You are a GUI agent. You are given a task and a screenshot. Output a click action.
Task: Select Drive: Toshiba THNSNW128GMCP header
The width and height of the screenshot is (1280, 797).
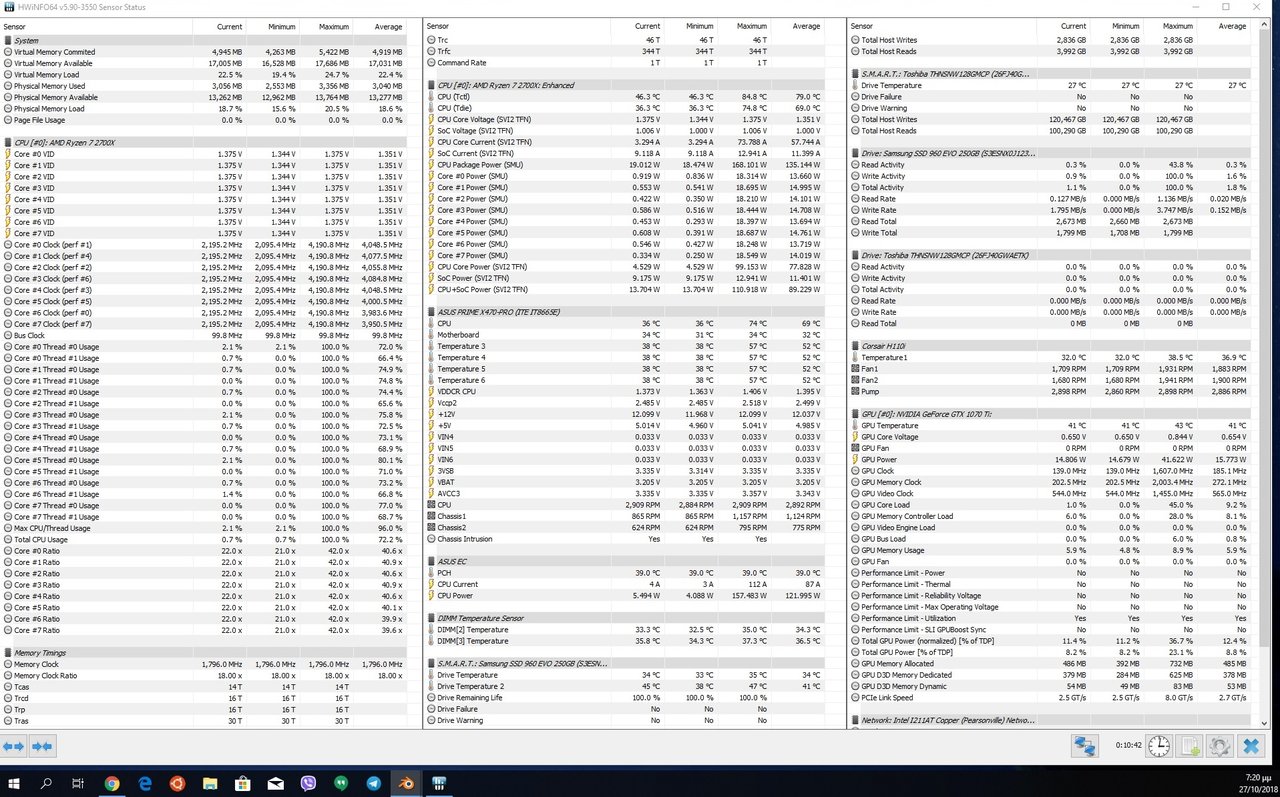1049,255
